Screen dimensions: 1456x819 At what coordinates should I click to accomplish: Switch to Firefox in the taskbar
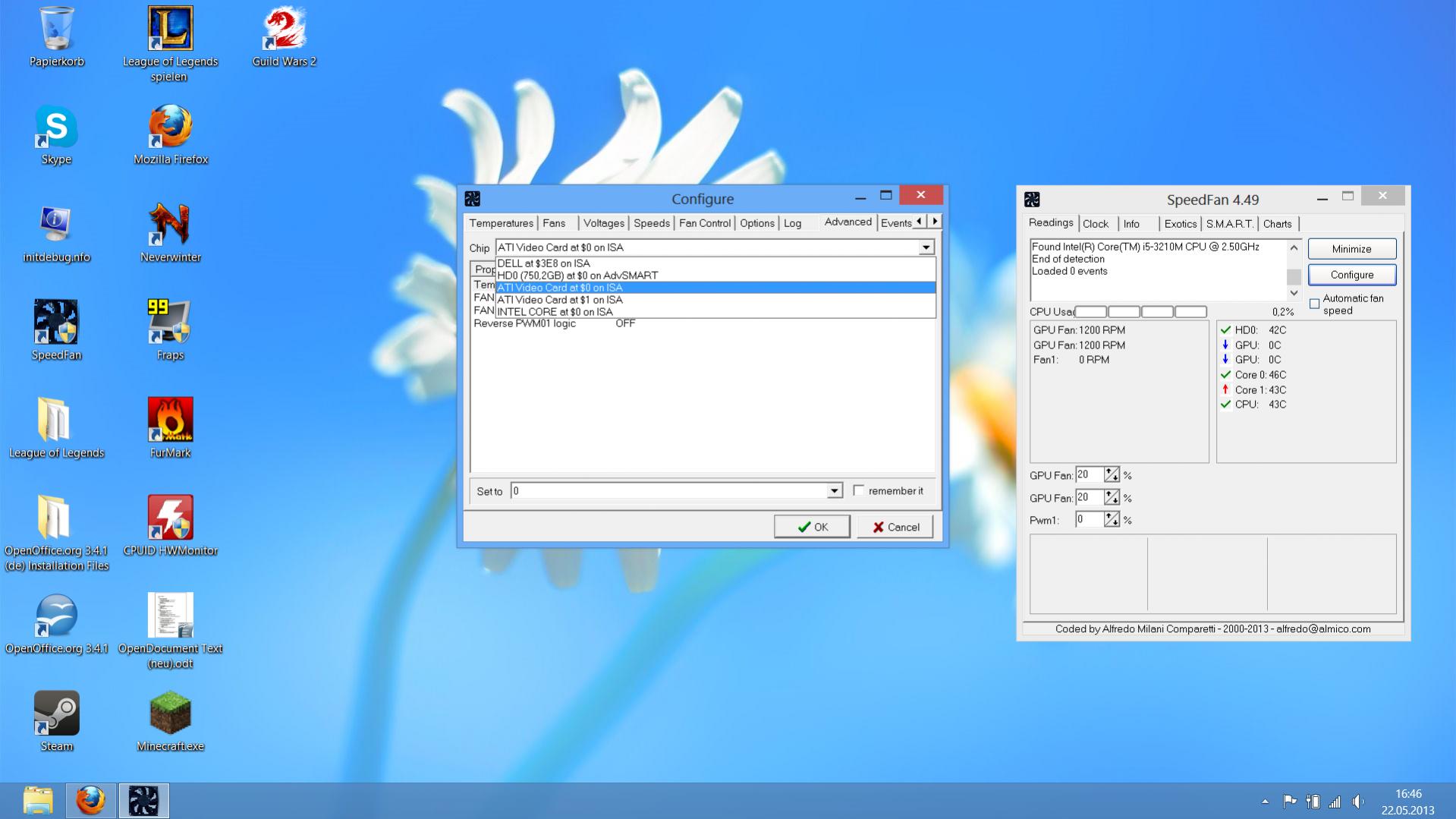click(x=90, y=801)
